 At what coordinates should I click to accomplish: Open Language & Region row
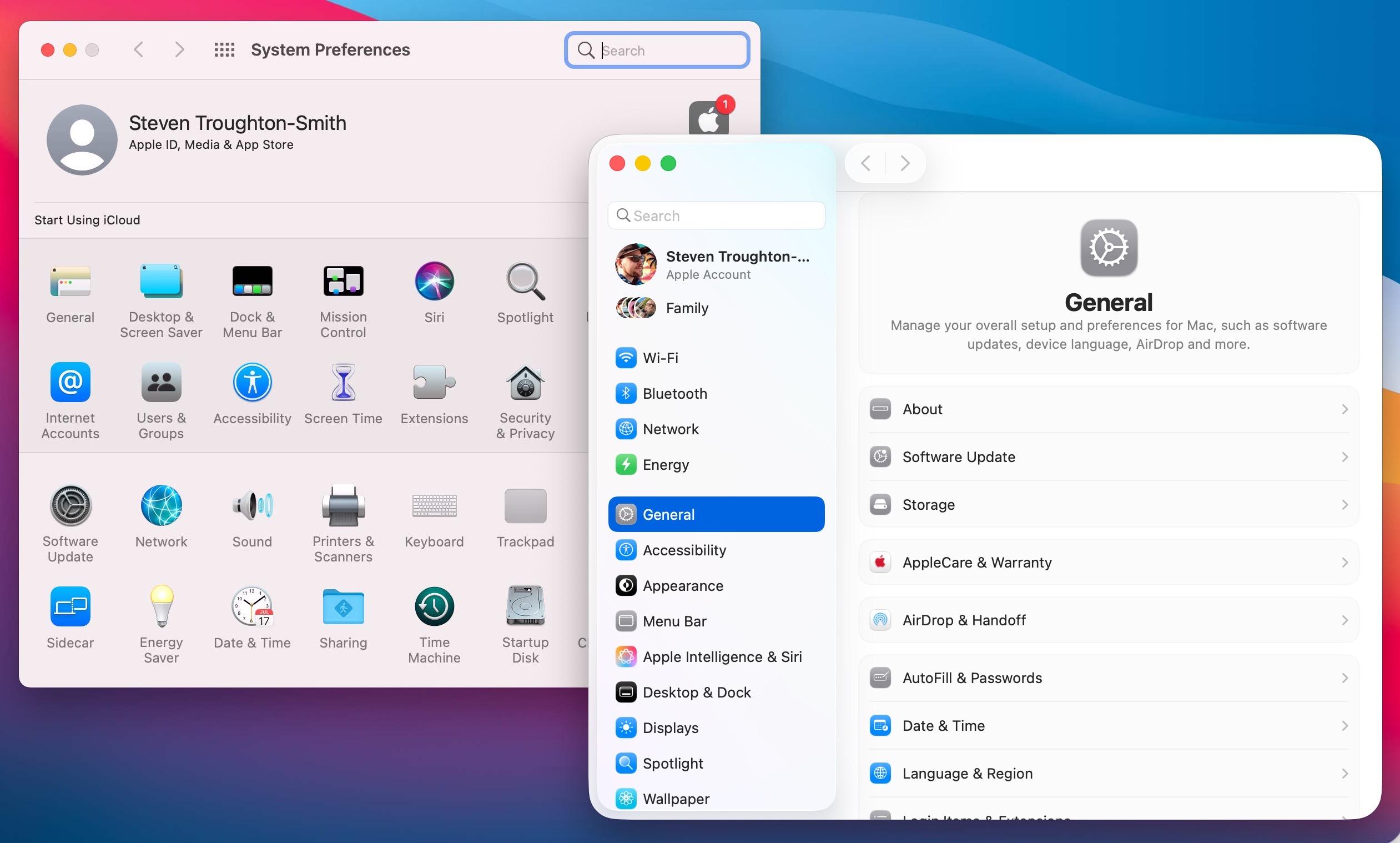[1109, 773]
